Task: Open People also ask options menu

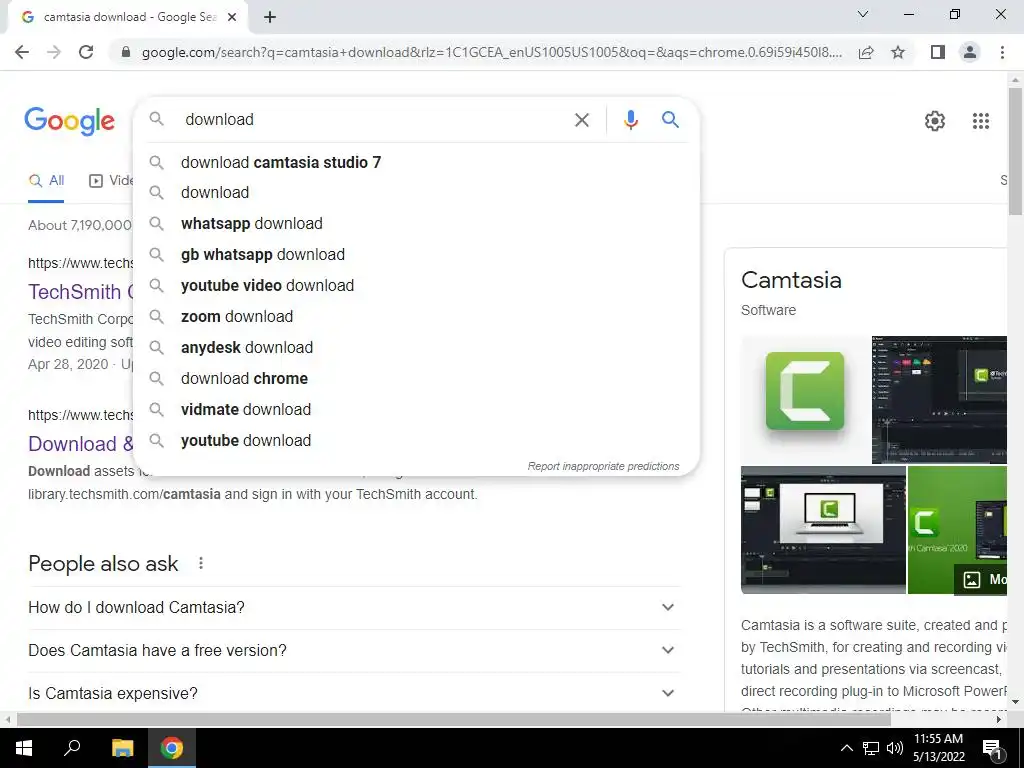Action: pos(200,563)
